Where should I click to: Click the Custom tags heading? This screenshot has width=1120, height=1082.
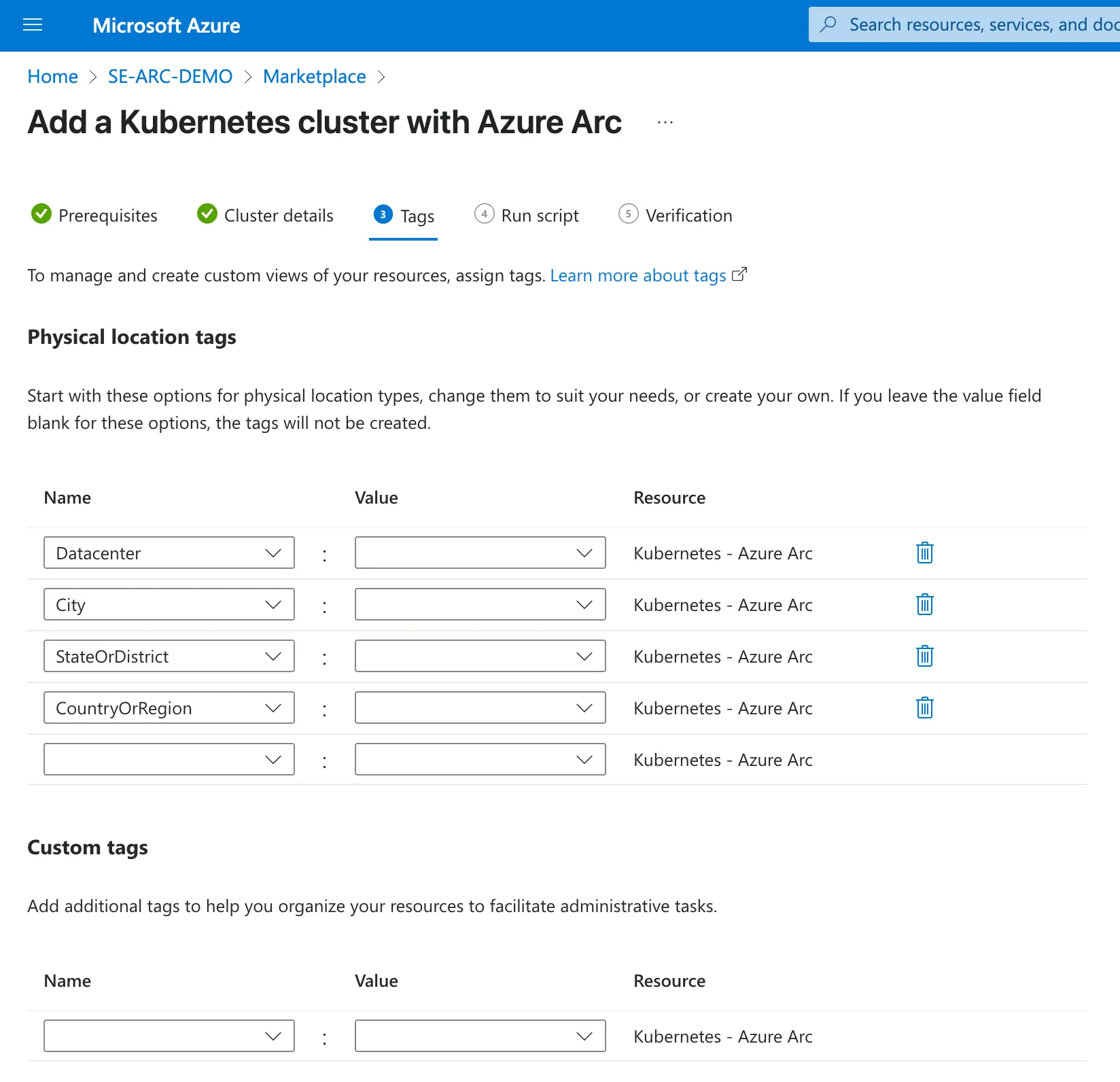[88, 848]
